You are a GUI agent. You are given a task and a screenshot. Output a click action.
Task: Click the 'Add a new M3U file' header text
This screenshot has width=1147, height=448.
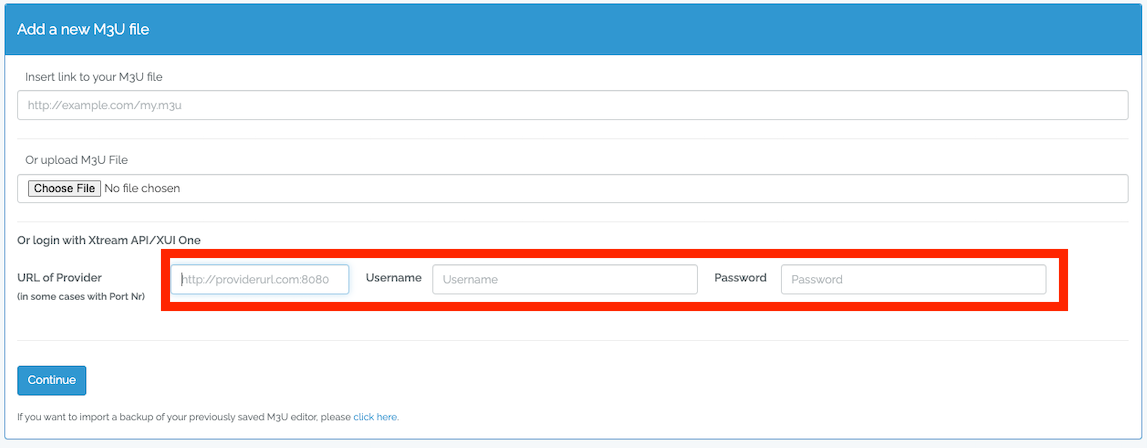coord(83,29)
